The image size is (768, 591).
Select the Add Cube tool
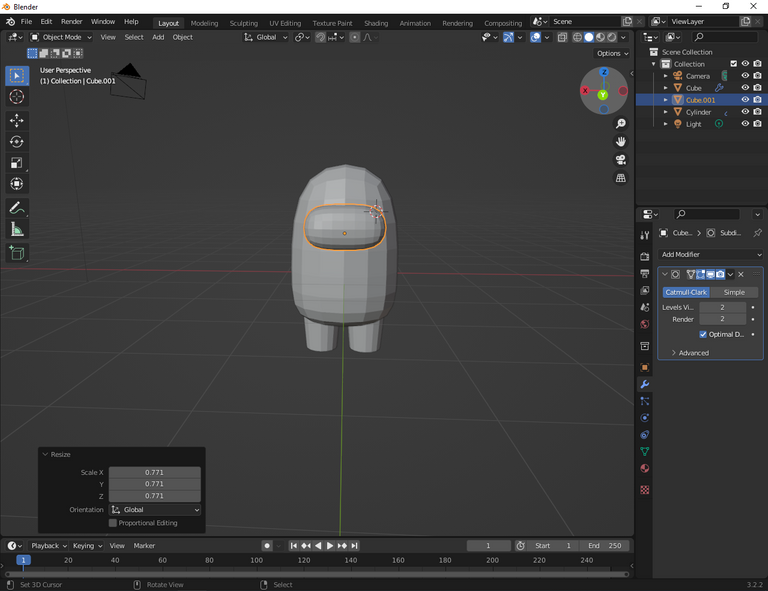17,253
